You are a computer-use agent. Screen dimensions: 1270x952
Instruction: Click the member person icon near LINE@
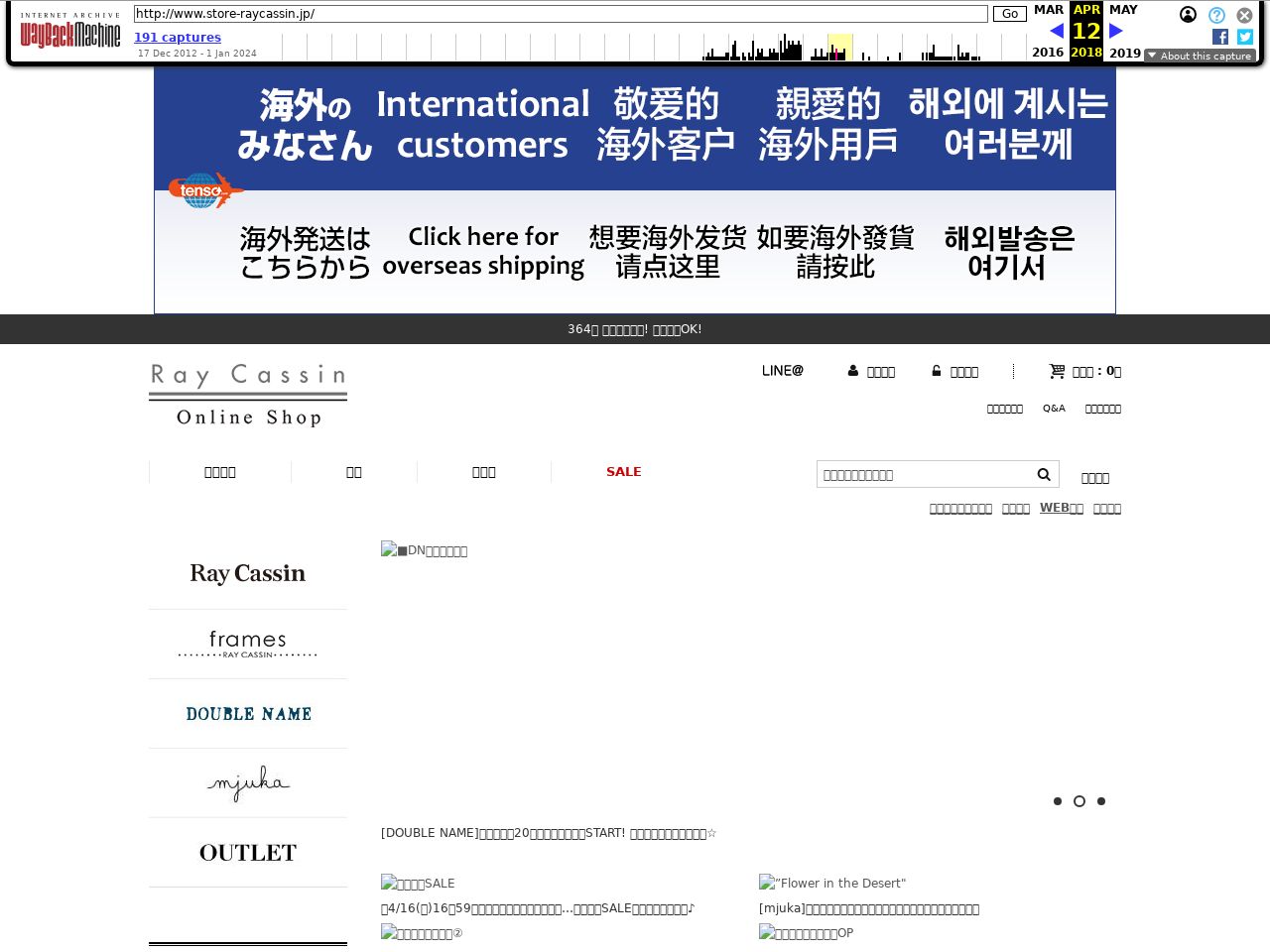click(x=852, y=371)
